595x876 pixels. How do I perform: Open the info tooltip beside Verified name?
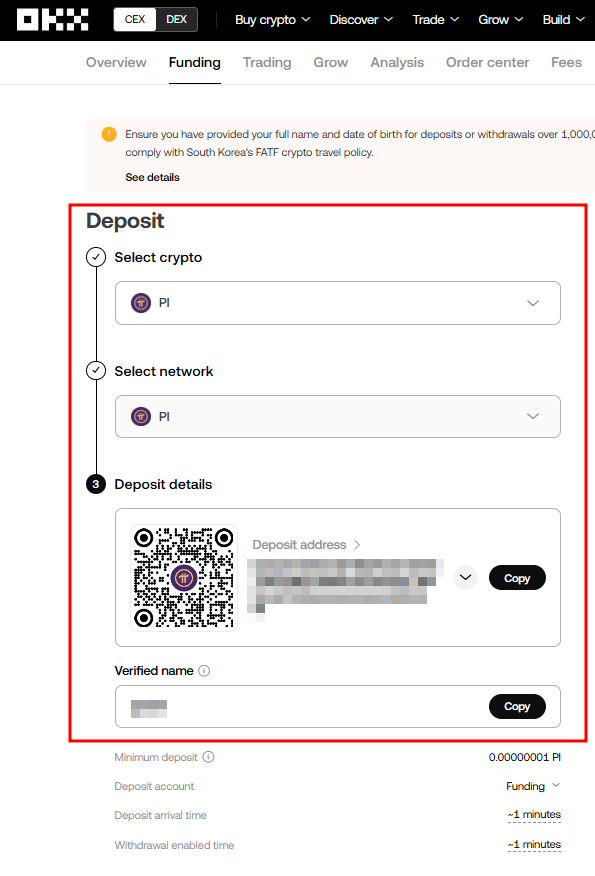204,671
